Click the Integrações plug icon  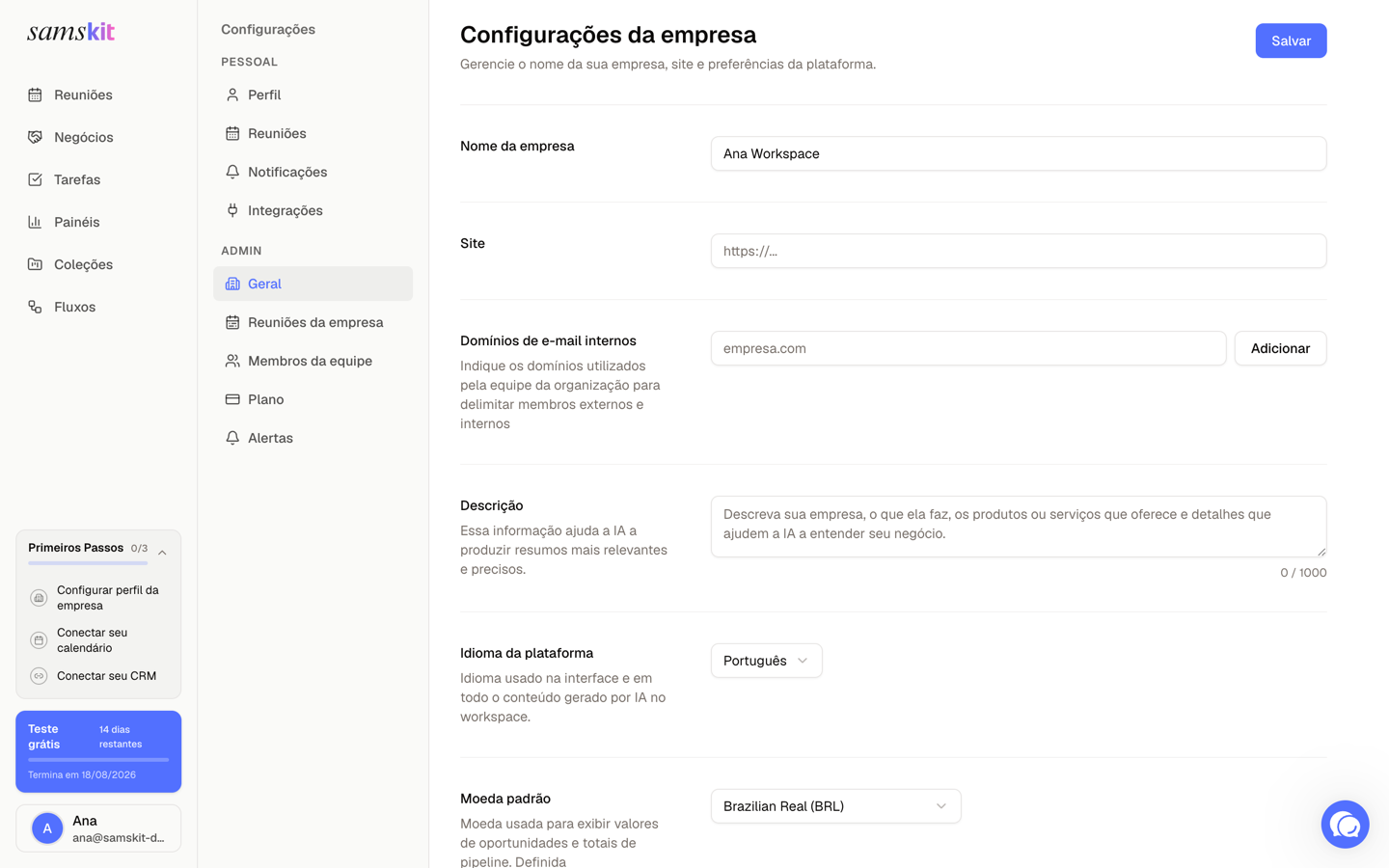coord(232,210)
